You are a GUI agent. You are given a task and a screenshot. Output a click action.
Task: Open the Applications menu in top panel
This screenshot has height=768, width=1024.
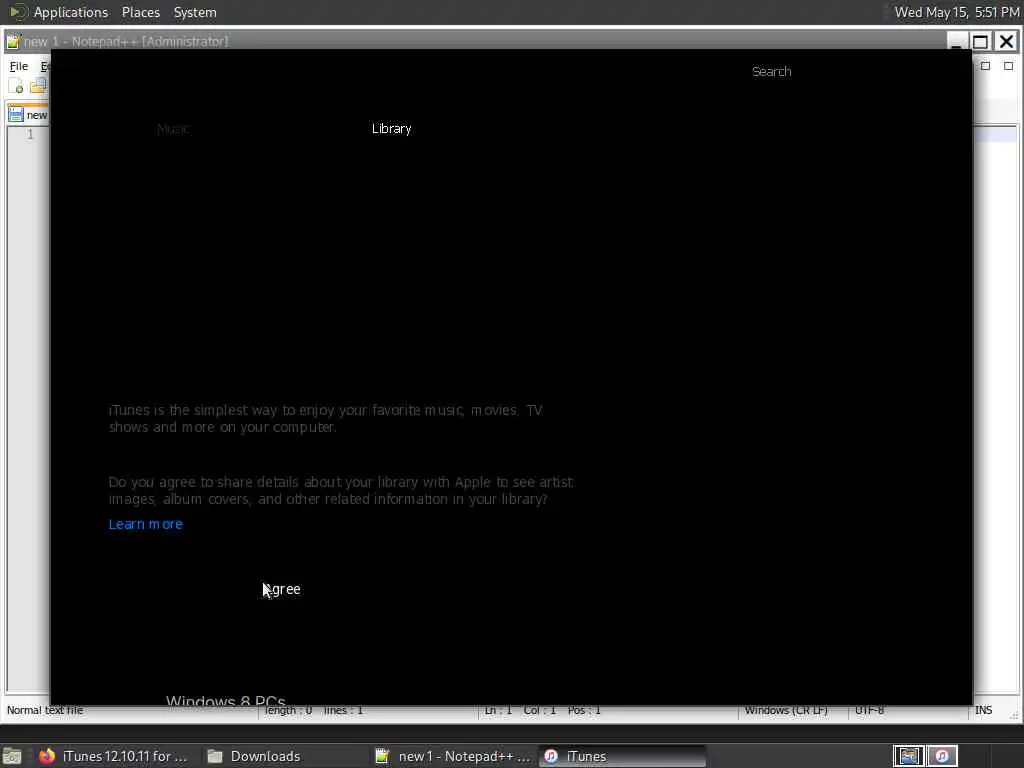pos(71,12)
